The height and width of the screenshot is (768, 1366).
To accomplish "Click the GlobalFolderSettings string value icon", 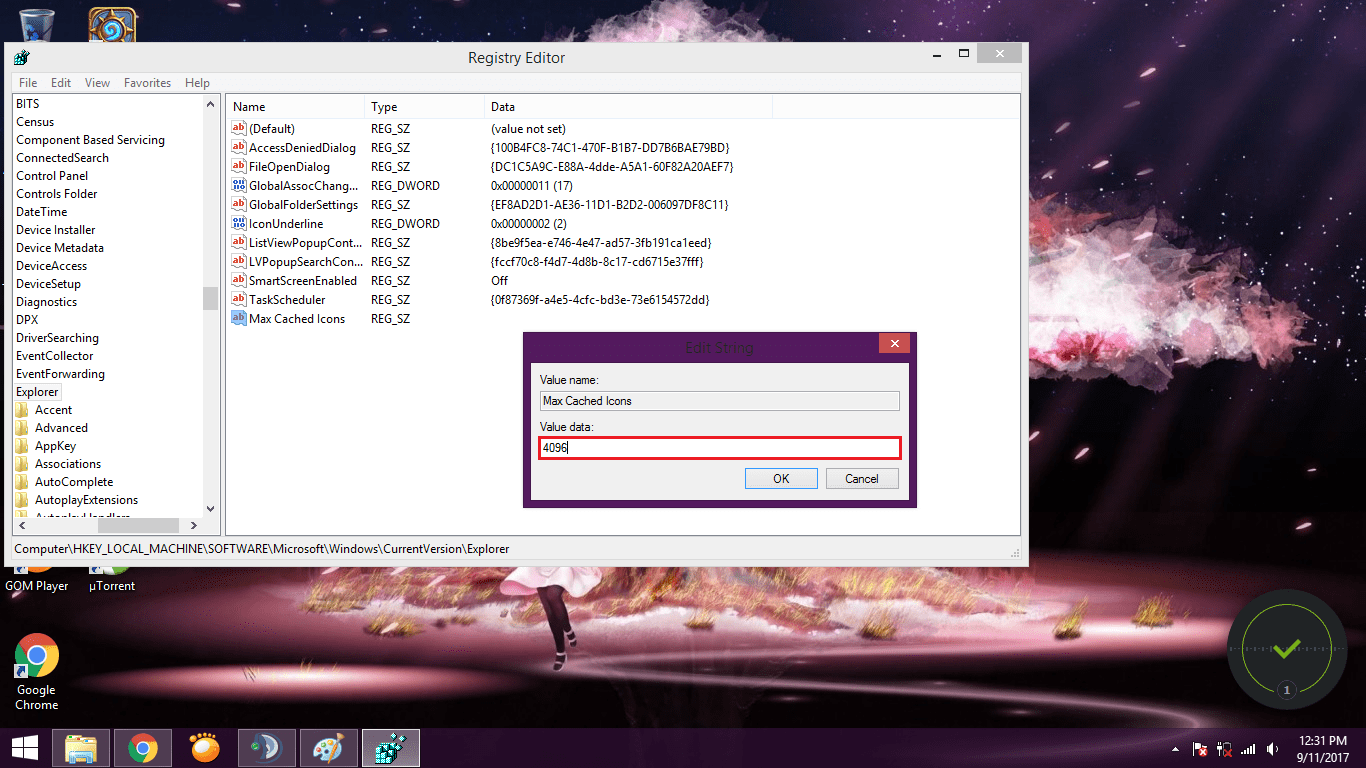I will (x=238, y=205).
